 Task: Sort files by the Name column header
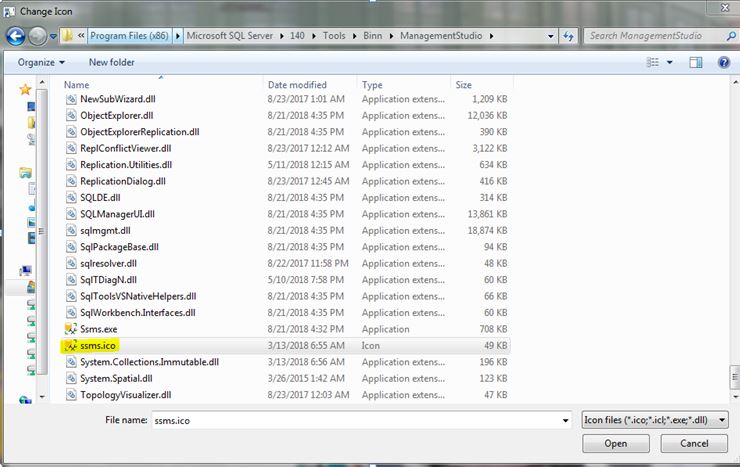[x=77, y=85]
